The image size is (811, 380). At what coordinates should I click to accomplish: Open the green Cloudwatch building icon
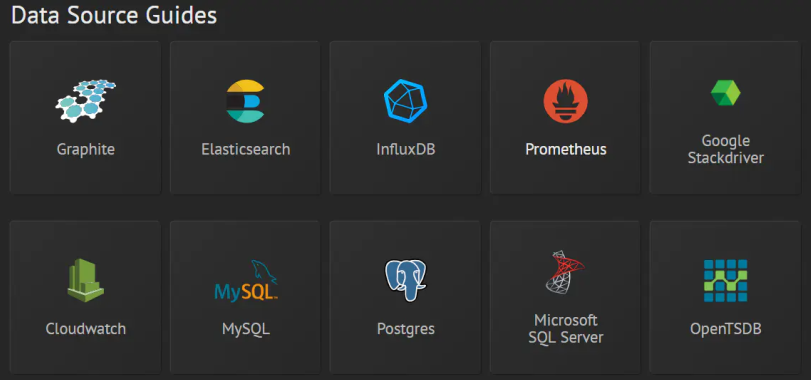pyautogui.click(x=85, y=280)
